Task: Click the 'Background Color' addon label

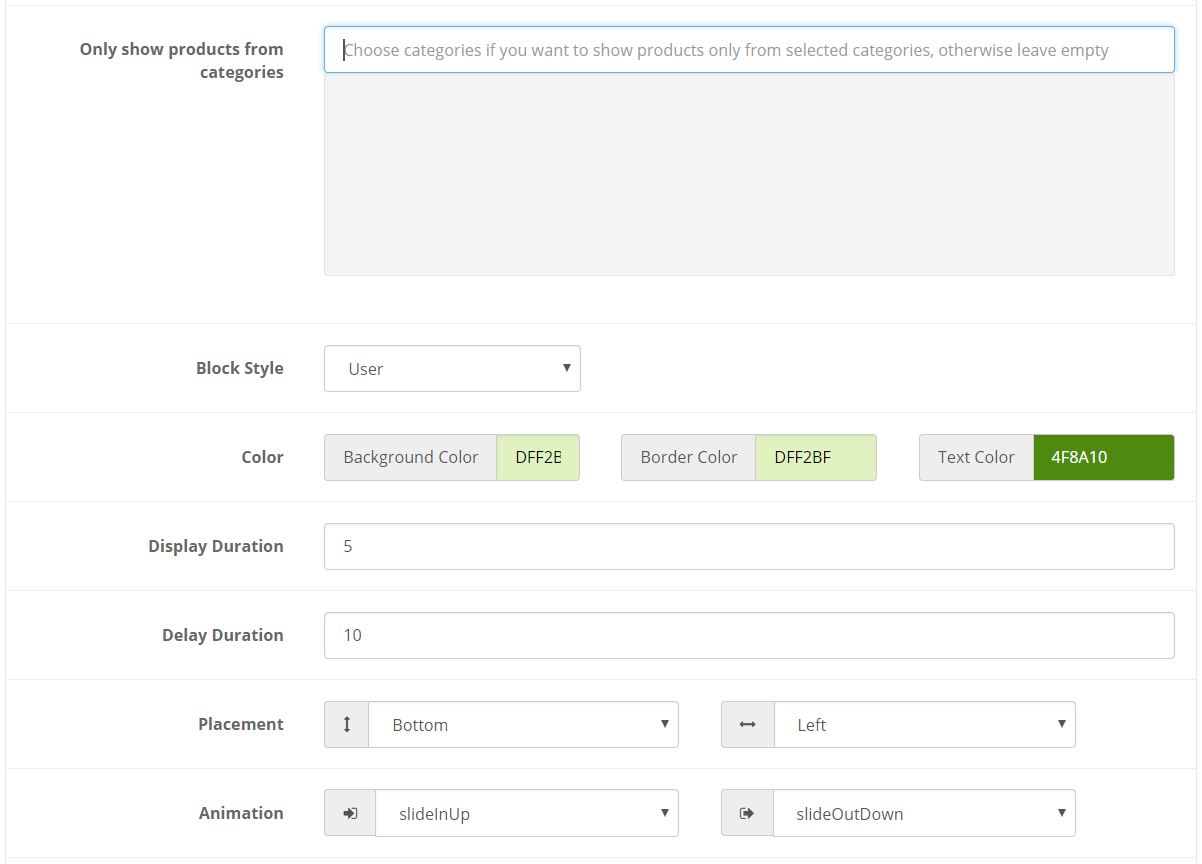Action: pos(411,457)
